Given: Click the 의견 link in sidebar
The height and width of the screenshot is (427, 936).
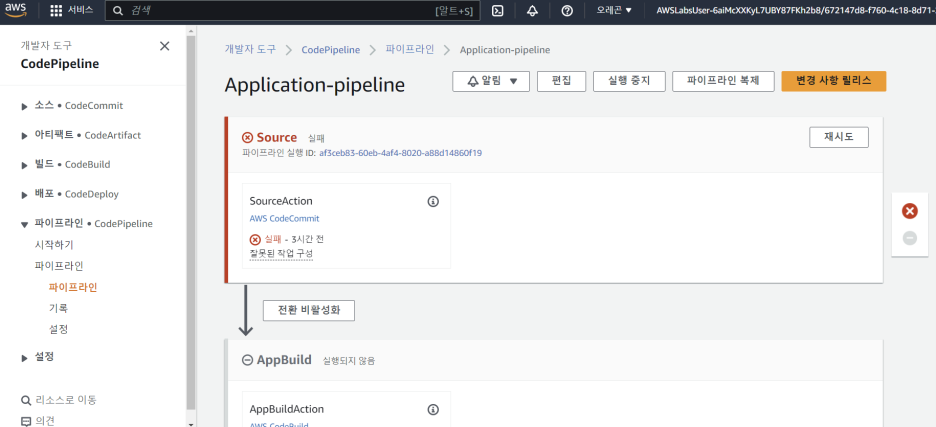Looking at the screenshot, I should pos(45,421).
